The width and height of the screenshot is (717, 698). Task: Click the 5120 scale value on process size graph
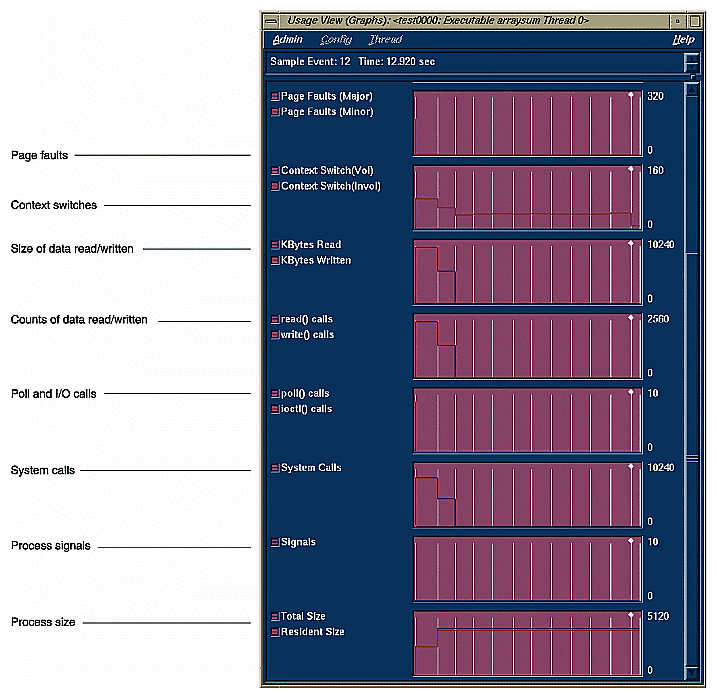[x=658, y=617]
